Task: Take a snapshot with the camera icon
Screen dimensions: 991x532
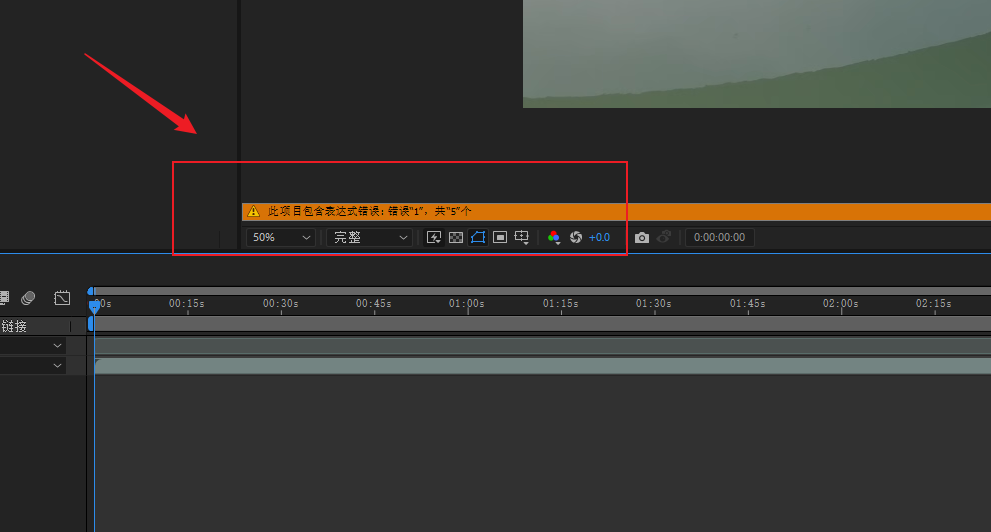Action: point(641,238)
